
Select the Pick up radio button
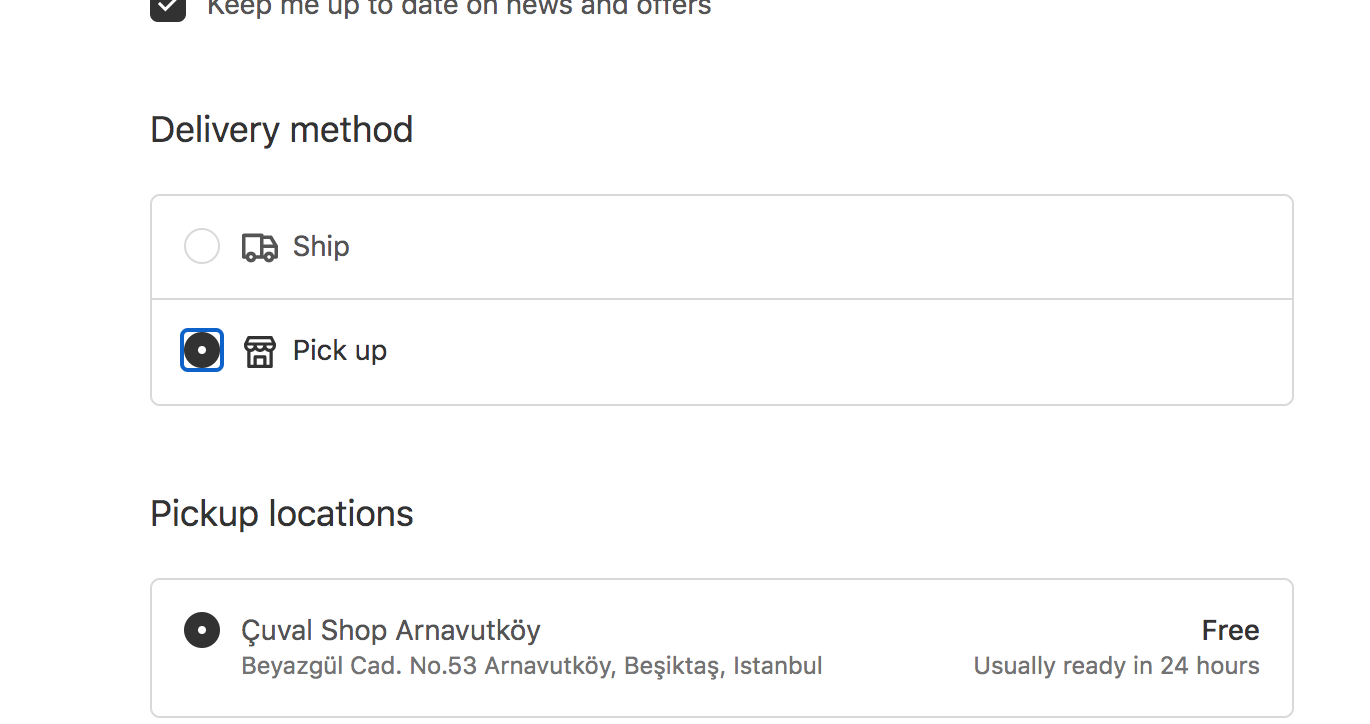point(202,350)
